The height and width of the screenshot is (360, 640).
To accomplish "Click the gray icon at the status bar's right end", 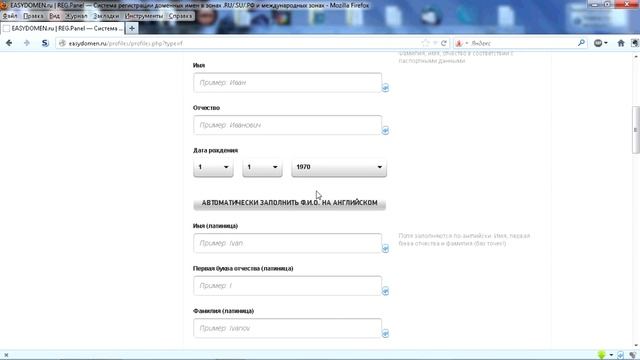I will [x=633, y=355].
